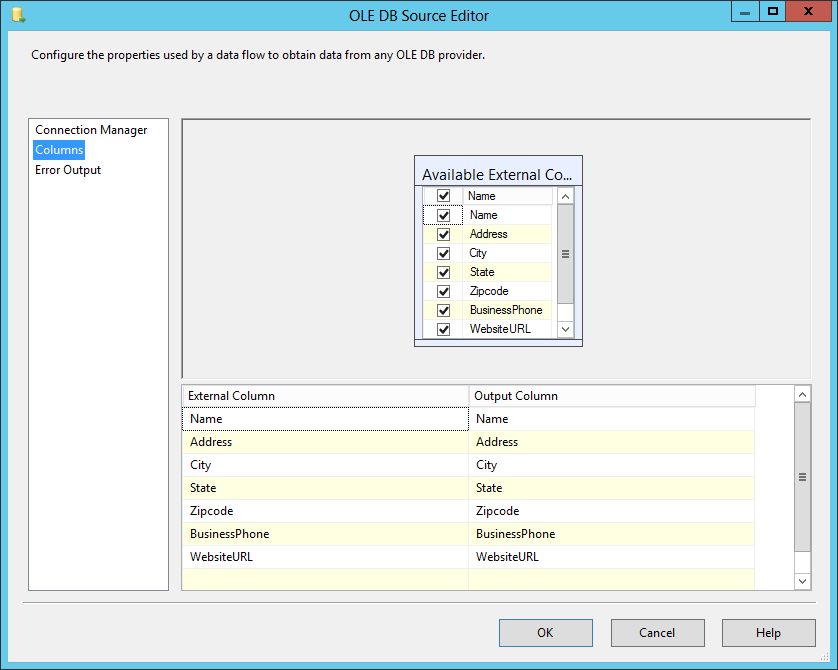Toggle the City column selection
Screen dimensions: 838x670
442,252
